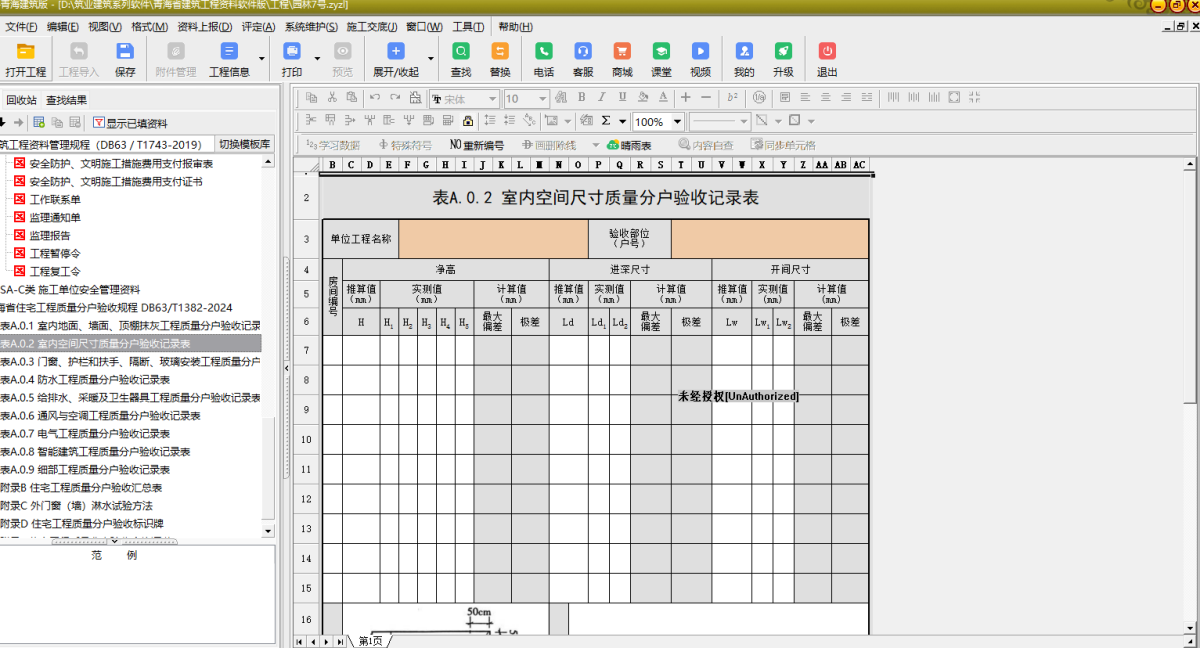Click the 打开工程 (Open Project) toolbar icon
Screen dimensions: 1200x648
pyautogui.click(x=25, y=60)
